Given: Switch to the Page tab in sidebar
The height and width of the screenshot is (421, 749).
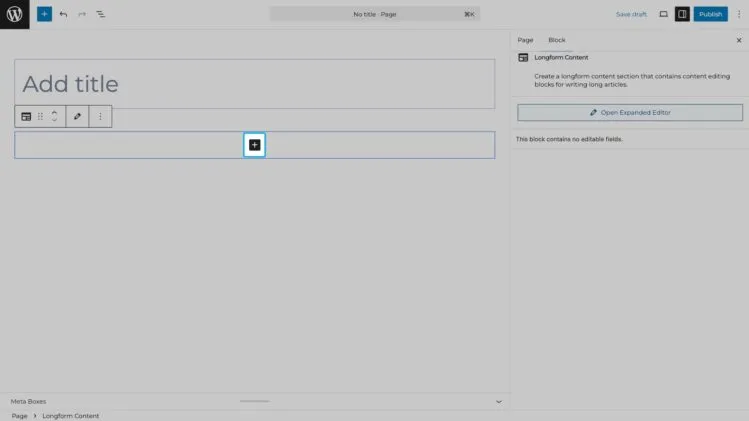Looking at the screenshot, I should [x=525, y=40].
